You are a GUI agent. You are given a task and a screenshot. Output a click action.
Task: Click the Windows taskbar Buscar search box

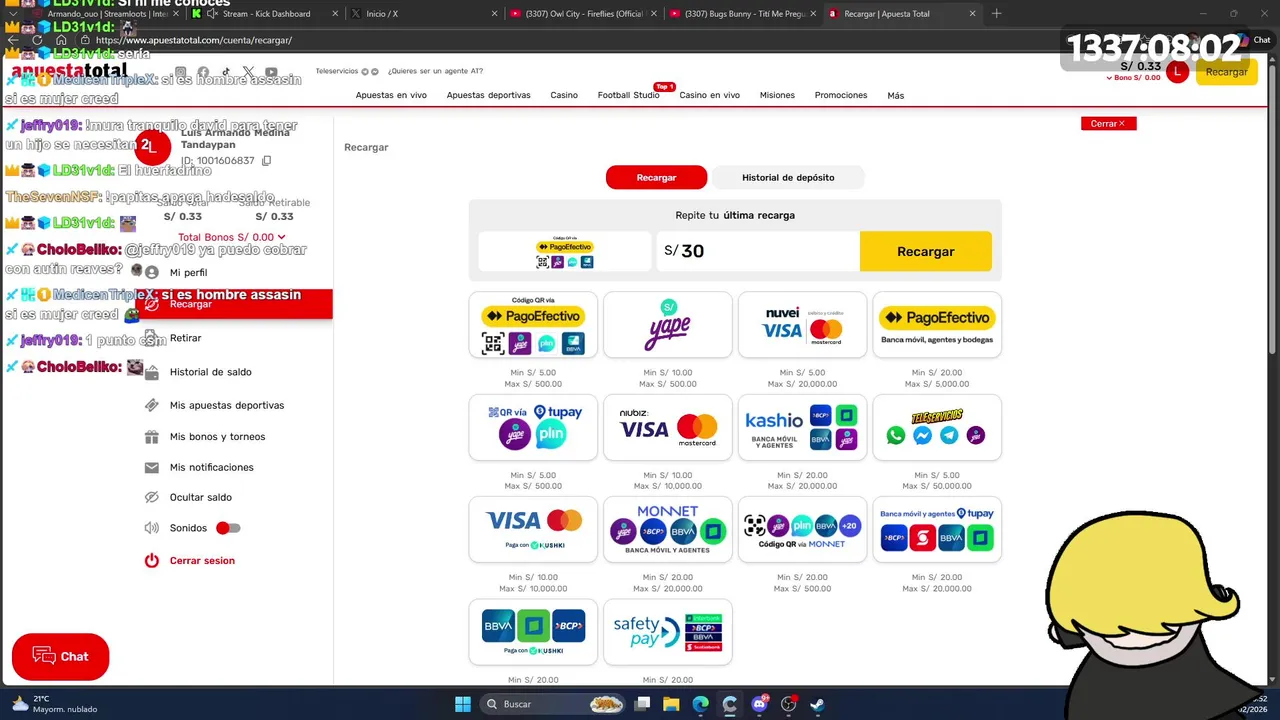553,704
